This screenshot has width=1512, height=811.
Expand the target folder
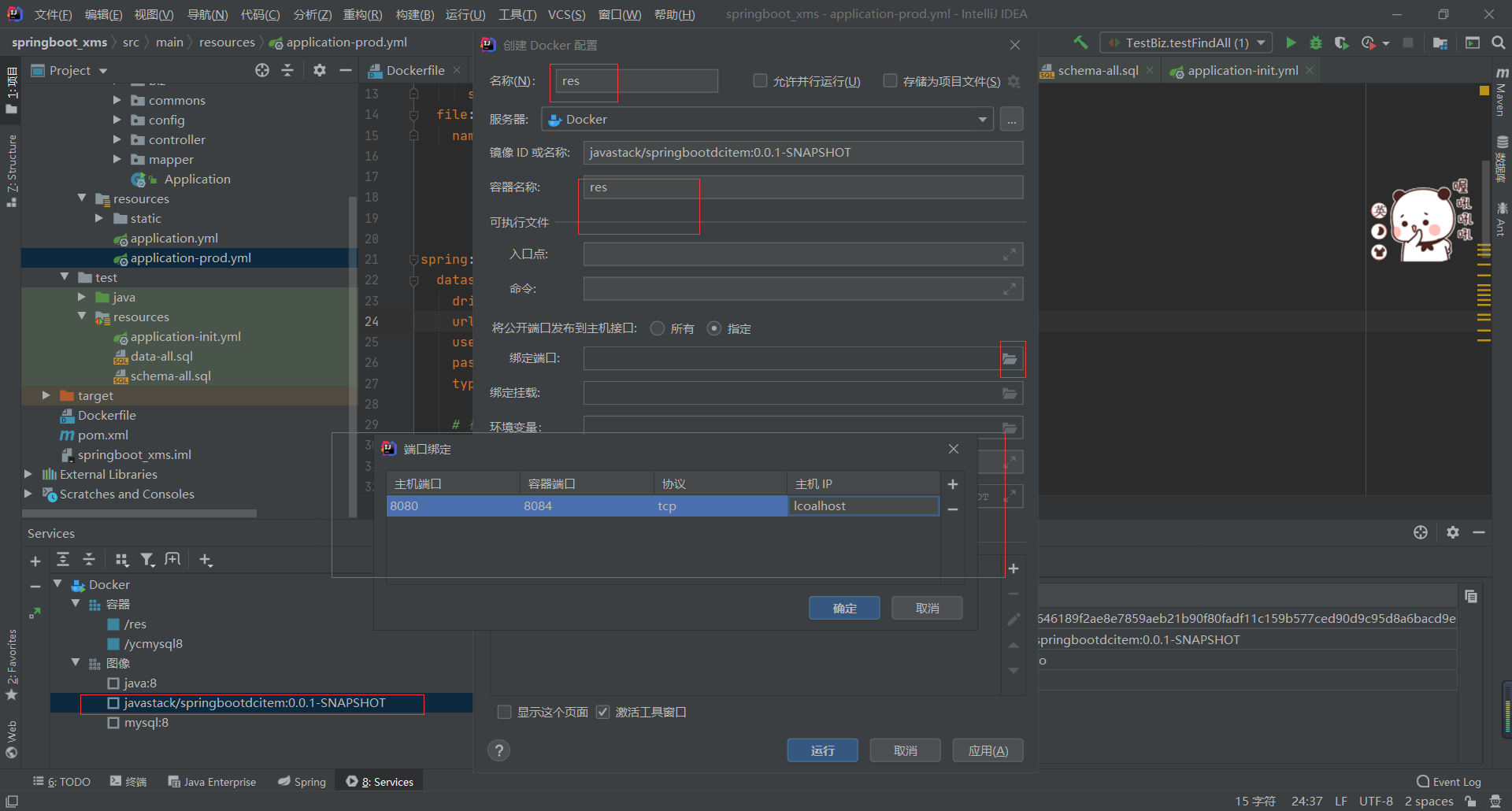pyautogui.click(x=46, y=395)
